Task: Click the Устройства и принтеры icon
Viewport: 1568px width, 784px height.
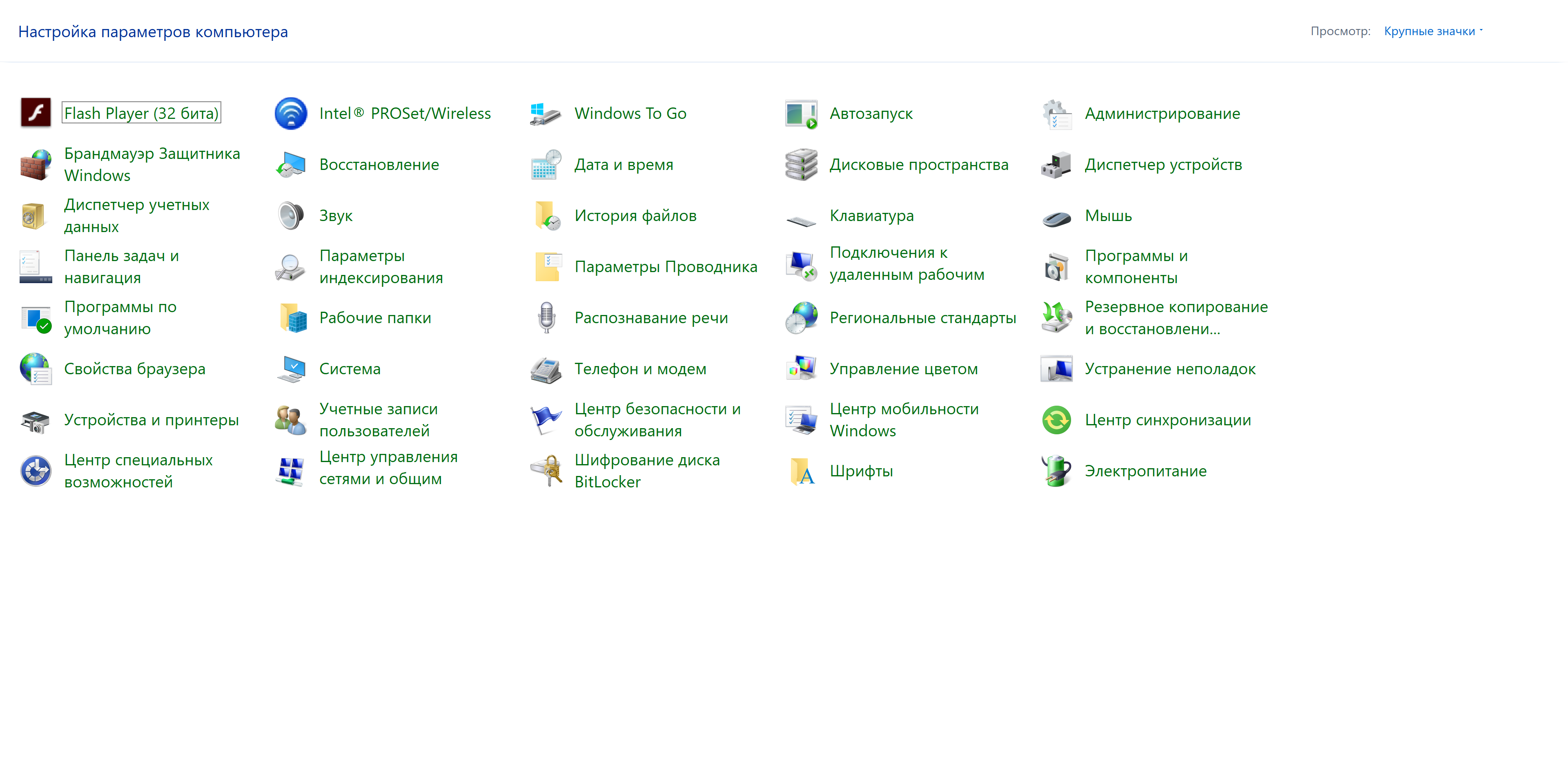Action: pos(35,422)
